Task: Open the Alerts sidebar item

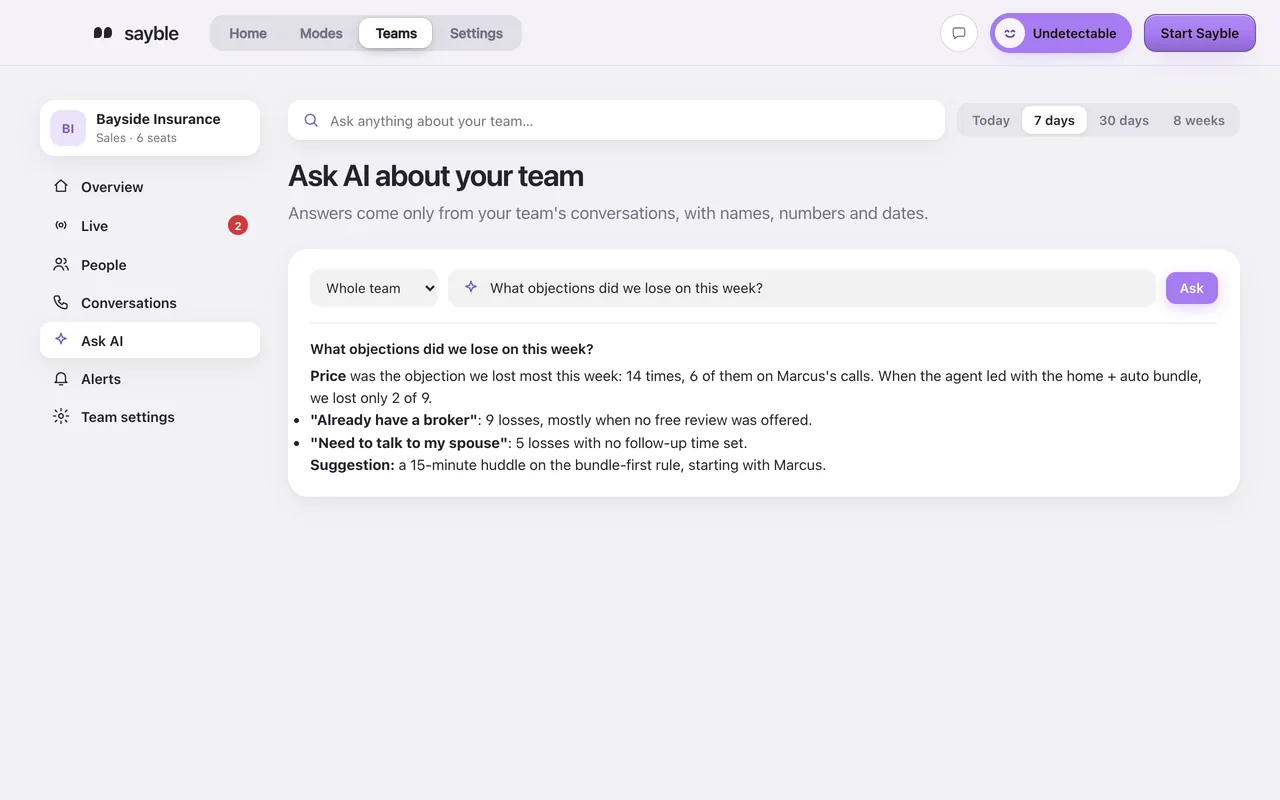Action: coord(150,379)
